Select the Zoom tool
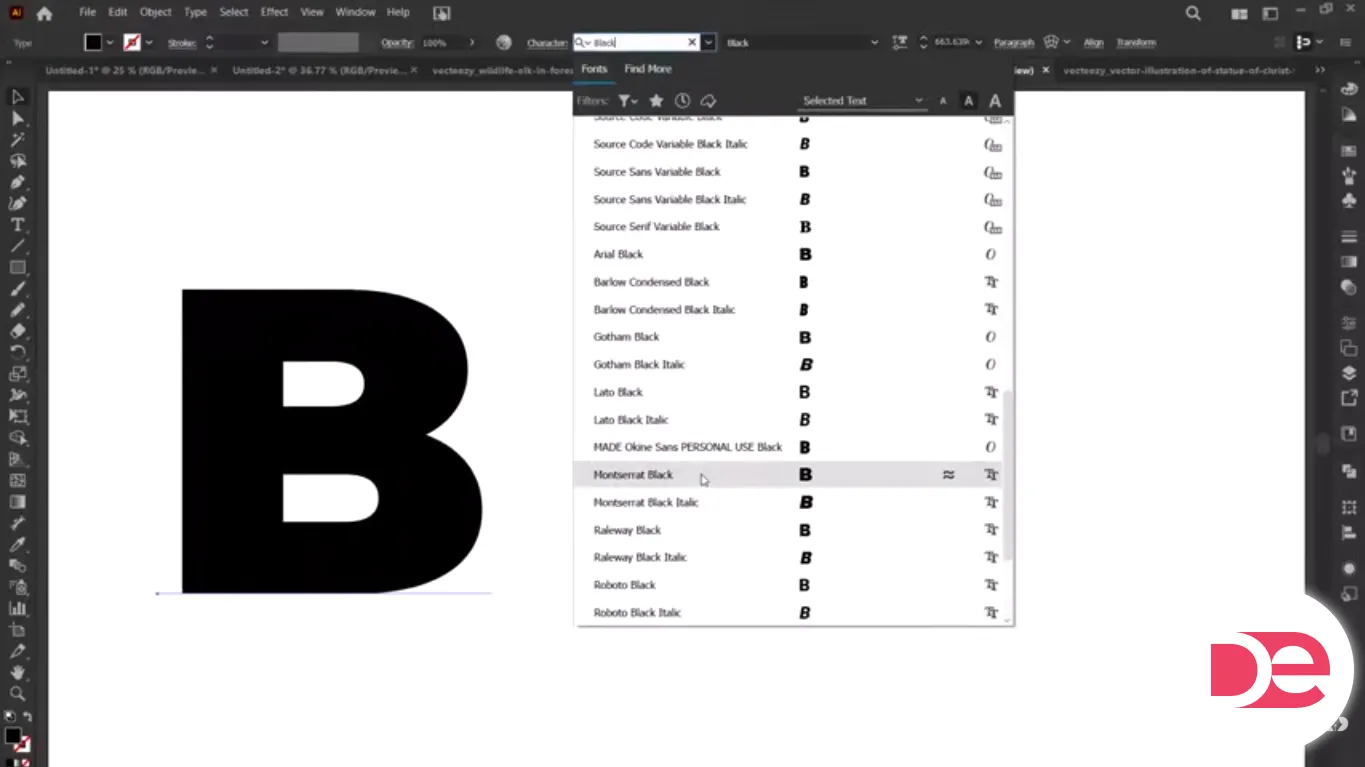The image size is (1365, 767). (x=17, y=693)
